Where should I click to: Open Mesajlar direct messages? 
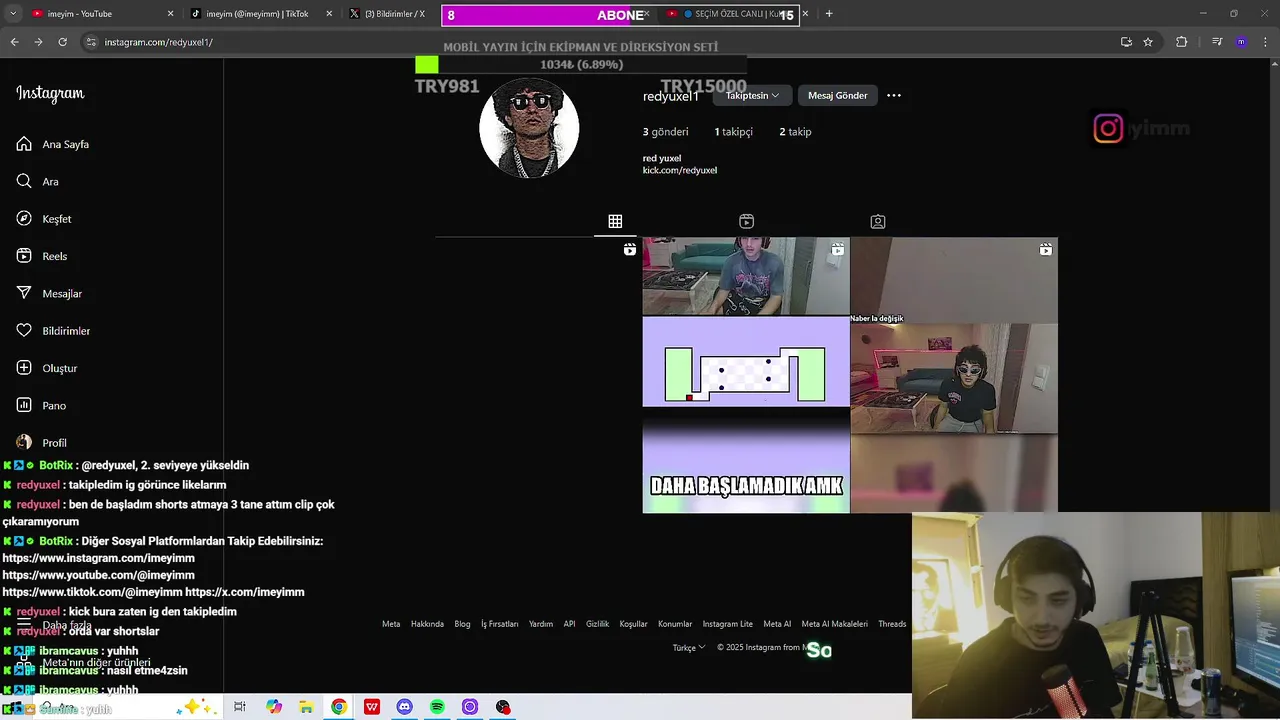[x=49, y=293]
